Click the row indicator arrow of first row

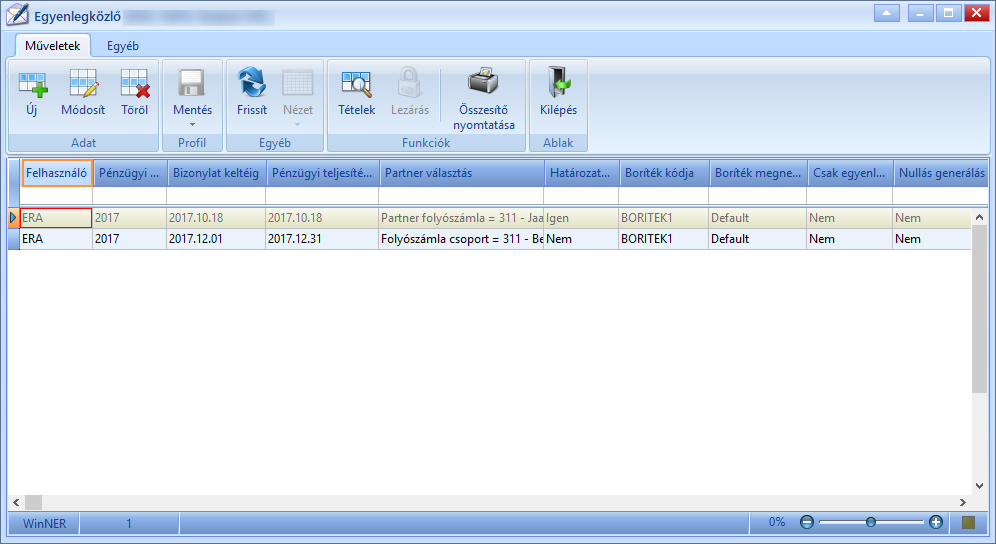tap(13, 218)
